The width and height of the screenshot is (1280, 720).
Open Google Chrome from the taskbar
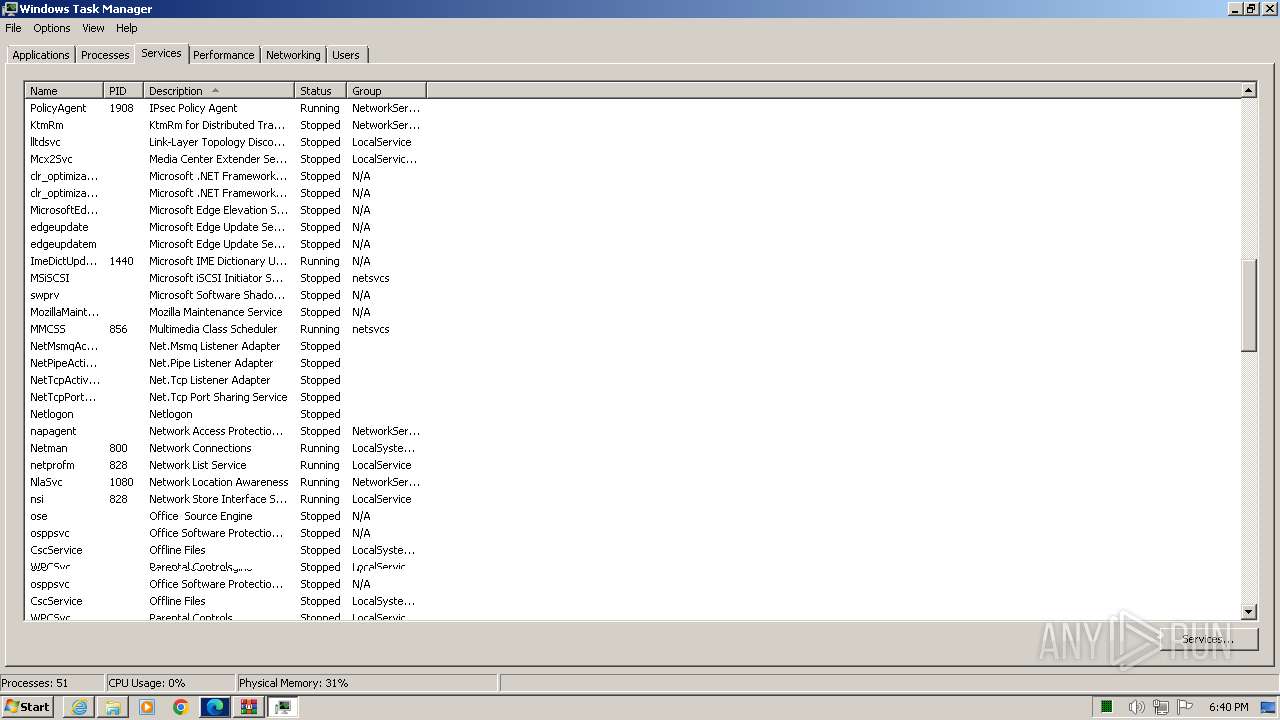pyautogui.click(x=181, y=707)
